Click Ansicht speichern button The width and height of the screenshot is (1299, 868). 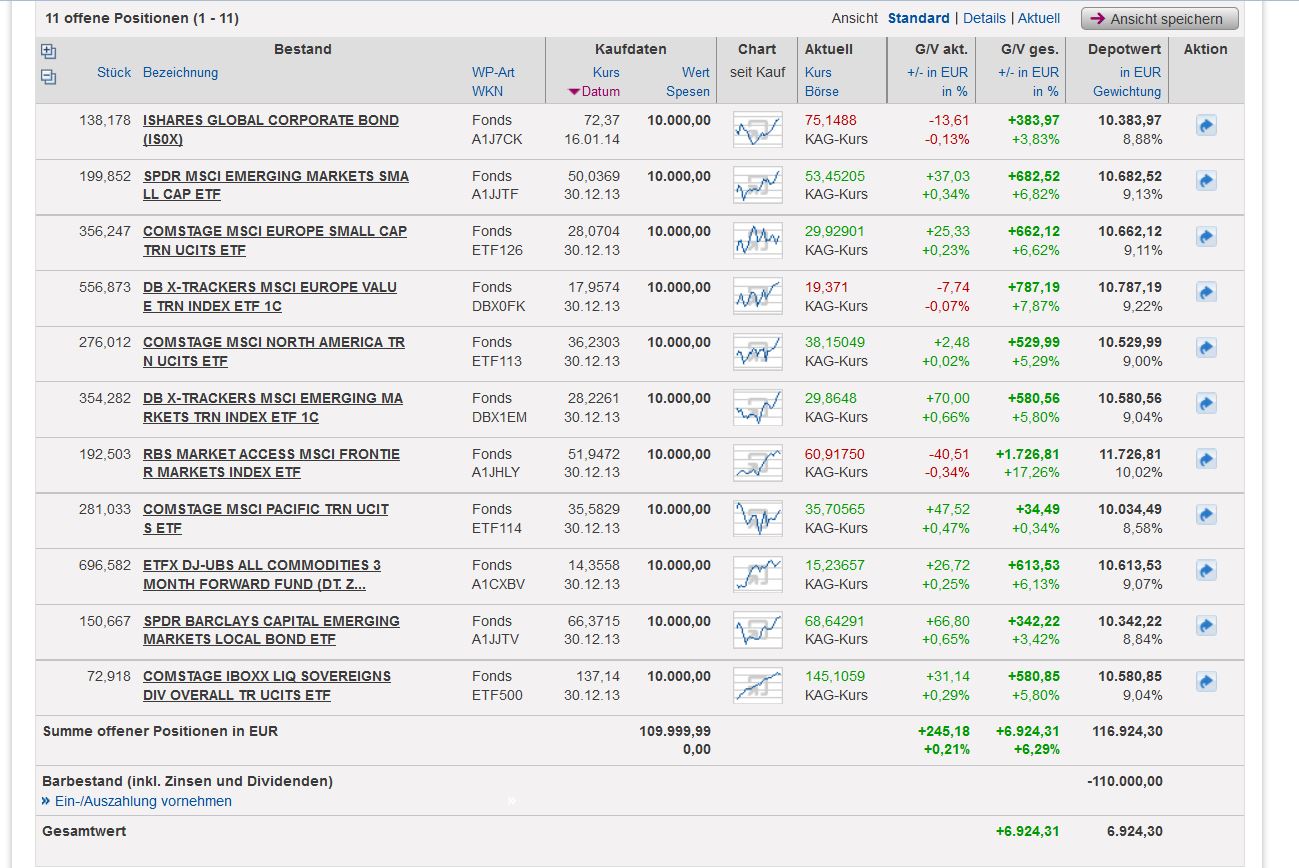point(1159,19)
